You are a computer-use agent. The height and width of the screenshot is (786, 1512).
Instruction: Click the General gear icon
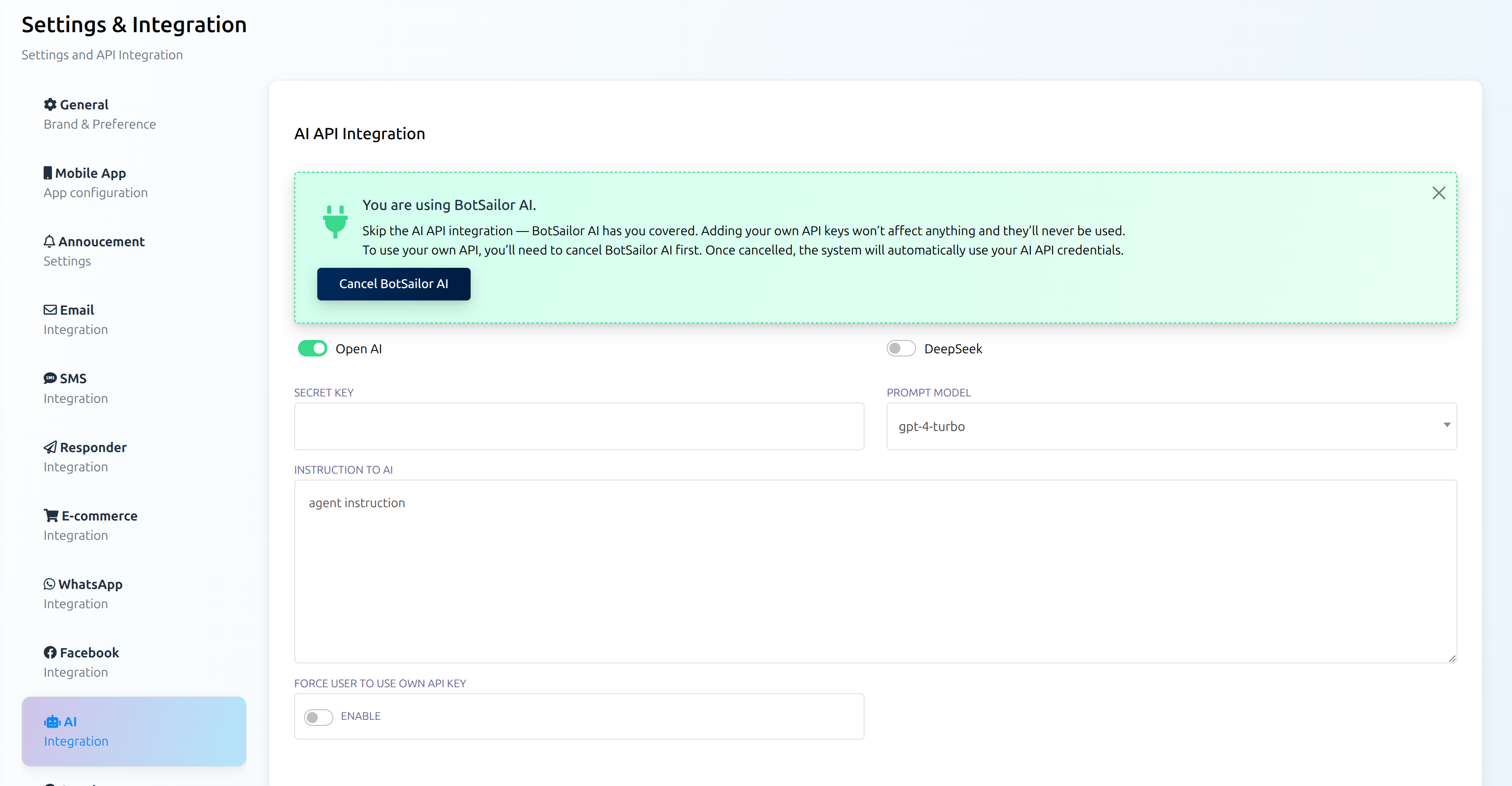[x=50, y=105]
